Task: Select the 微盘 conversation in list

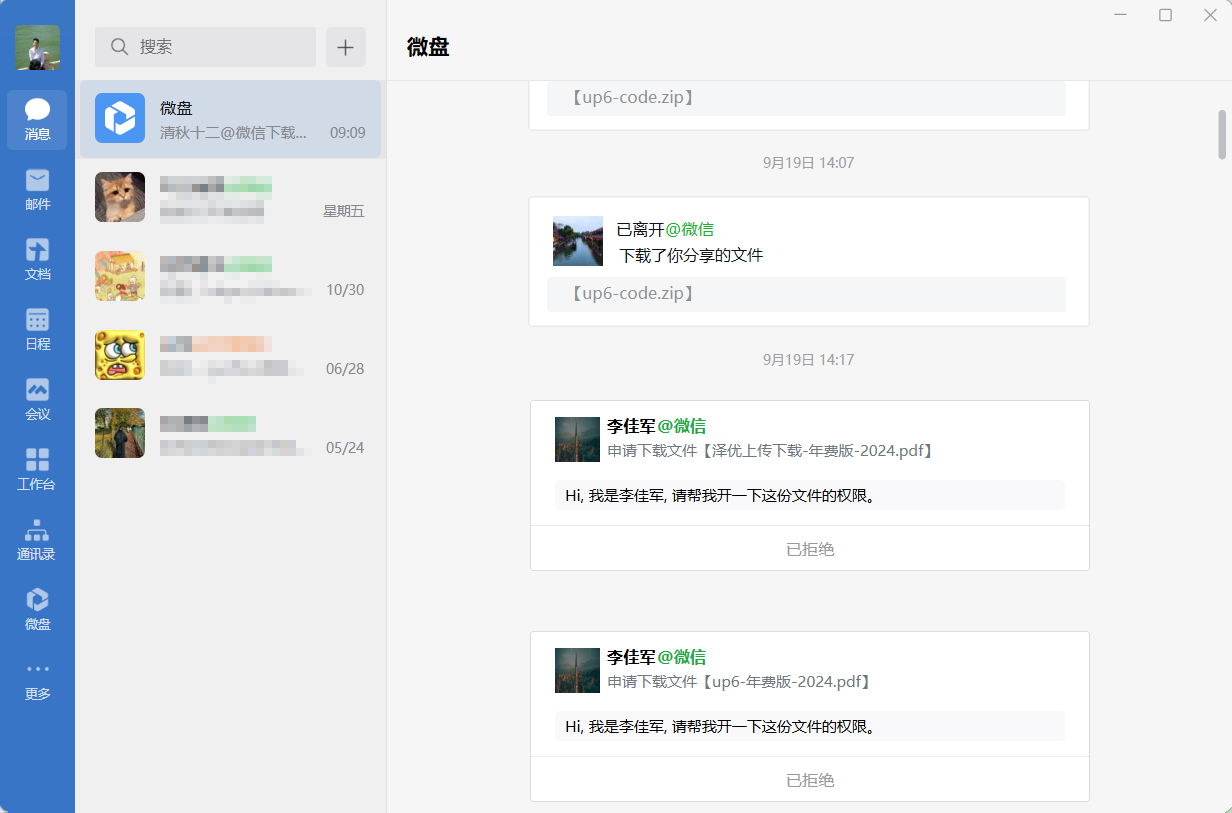Action: 230,119
